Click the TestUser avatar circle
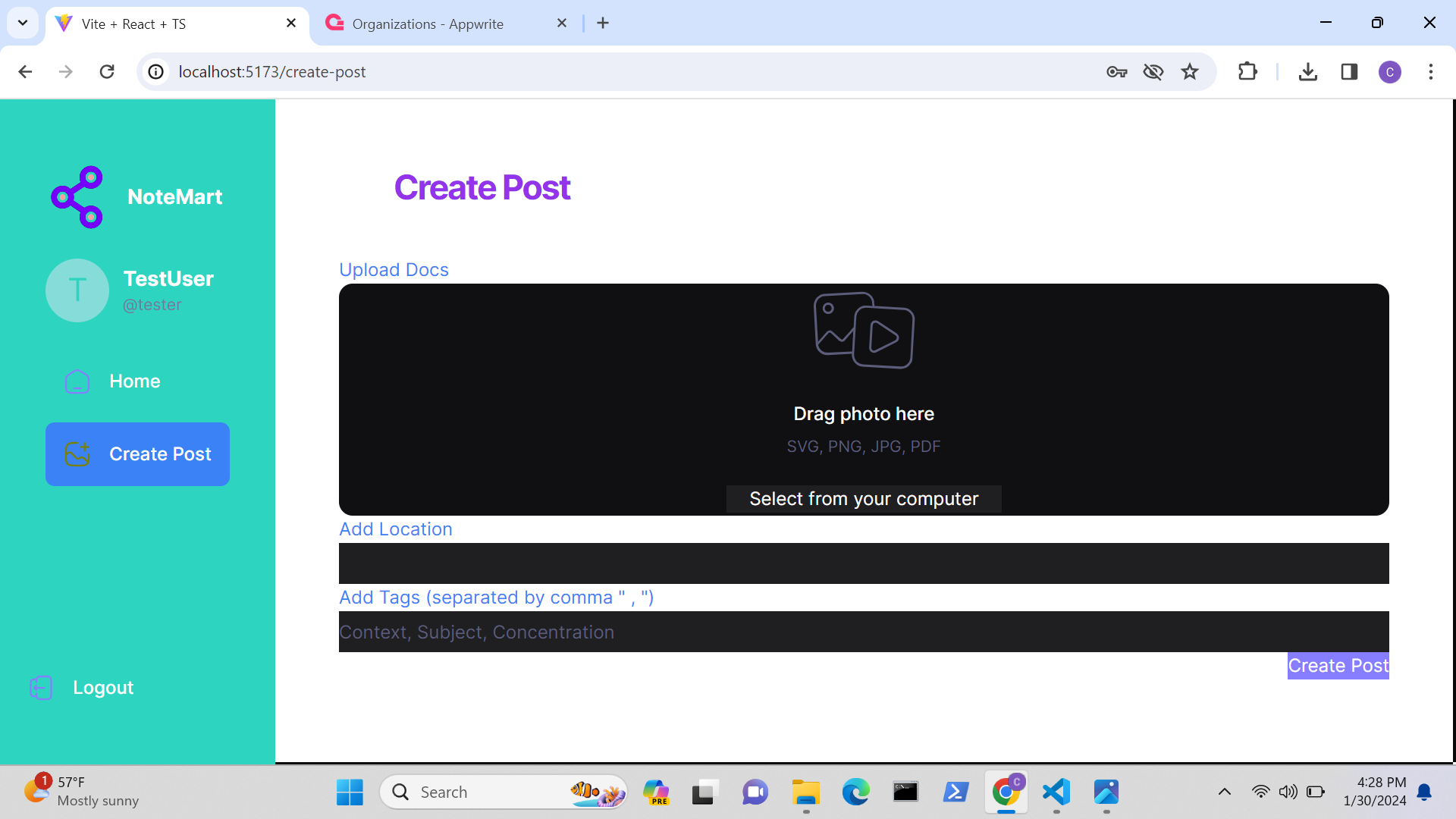The height and width of the screenshot is (819, 1456). 77,290
